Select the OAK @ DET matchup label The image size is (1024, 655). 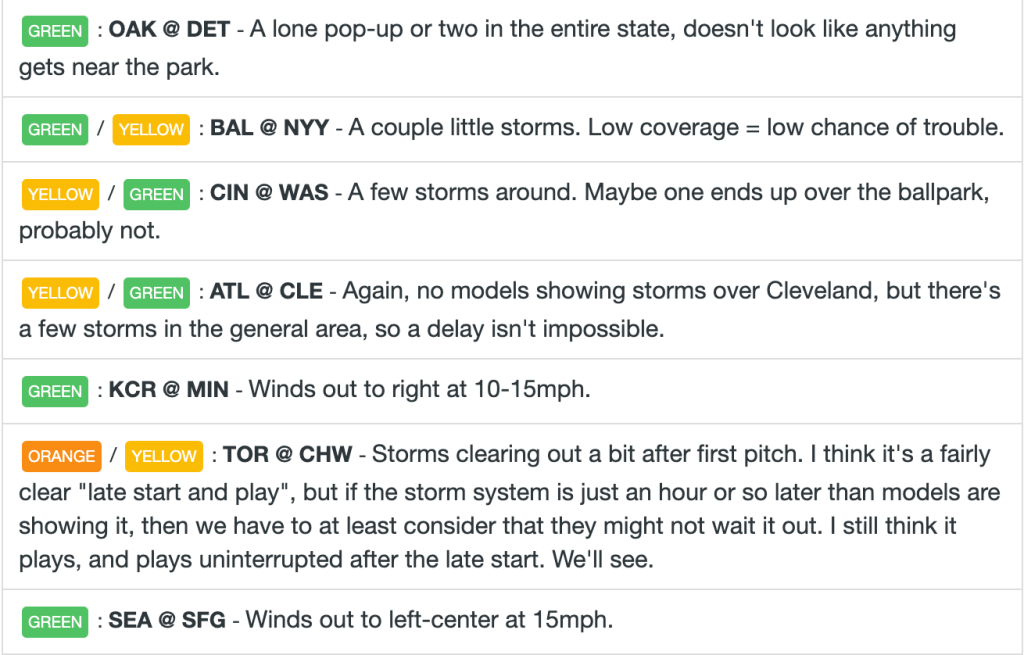pos(169,30)
